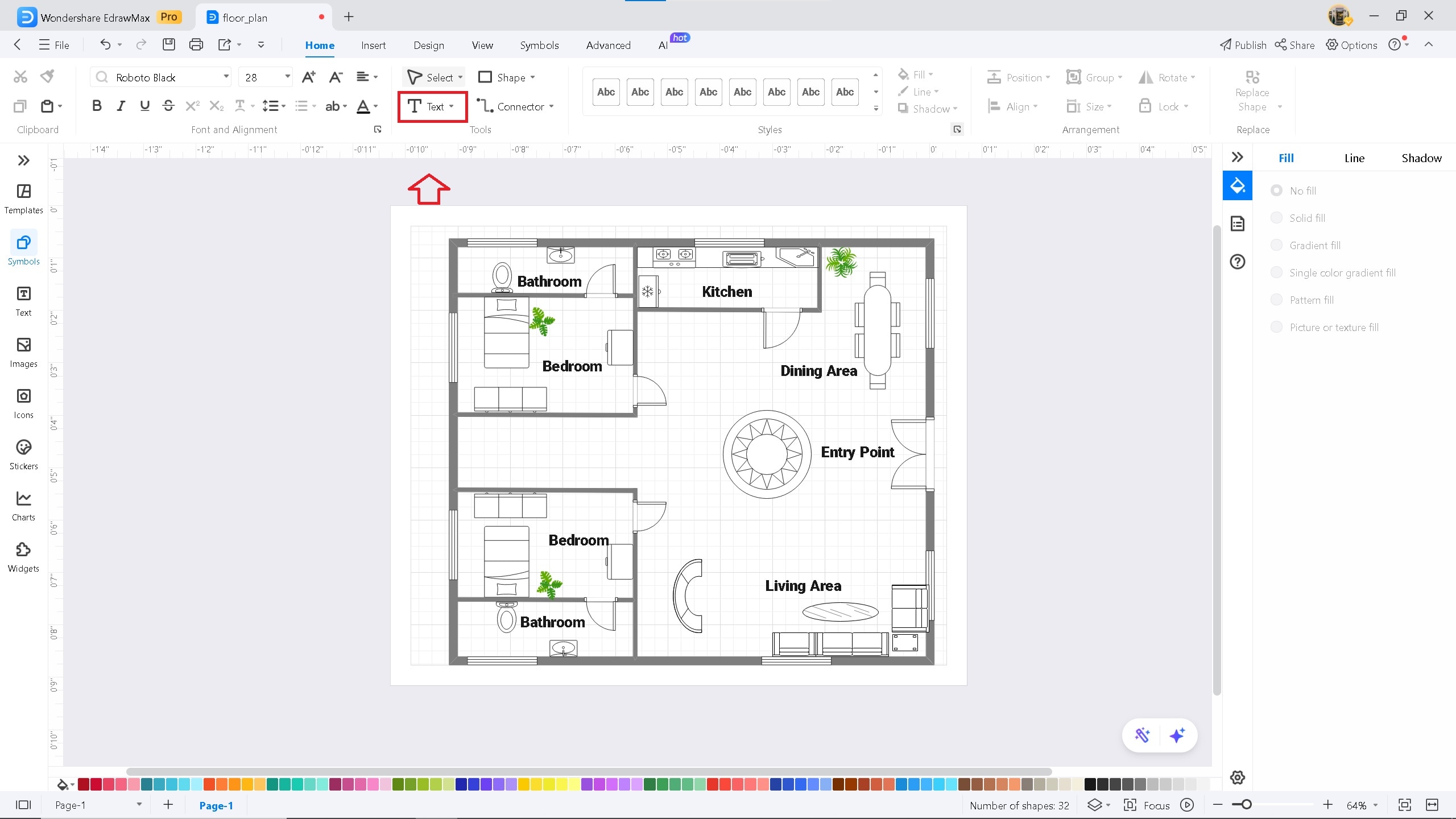Open the Options button
Viewport: 1456px width, 819px height.
click(x=1351, y=45)
